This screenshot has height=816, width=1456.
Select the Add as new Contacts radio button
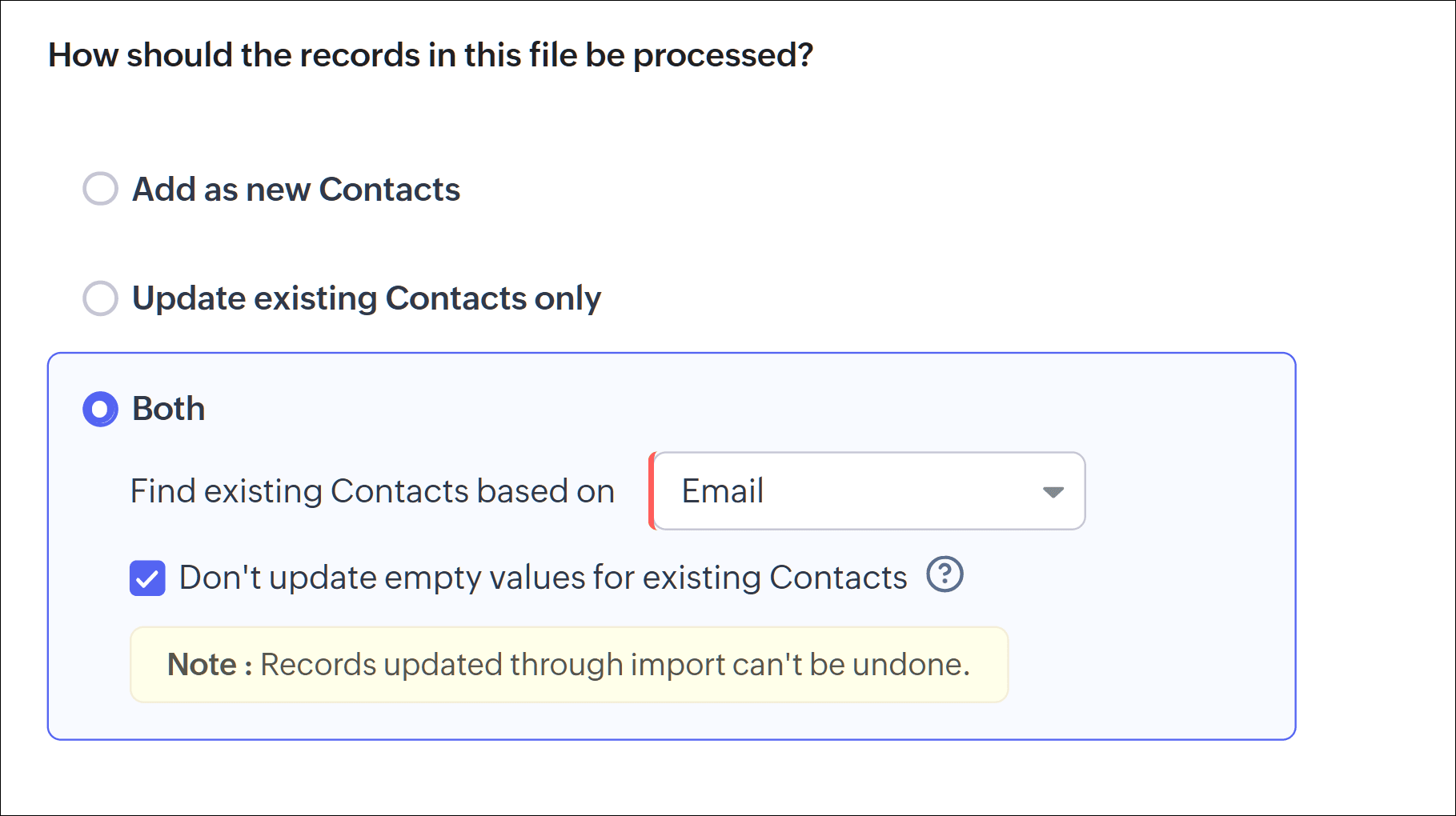tap(101, 189)
